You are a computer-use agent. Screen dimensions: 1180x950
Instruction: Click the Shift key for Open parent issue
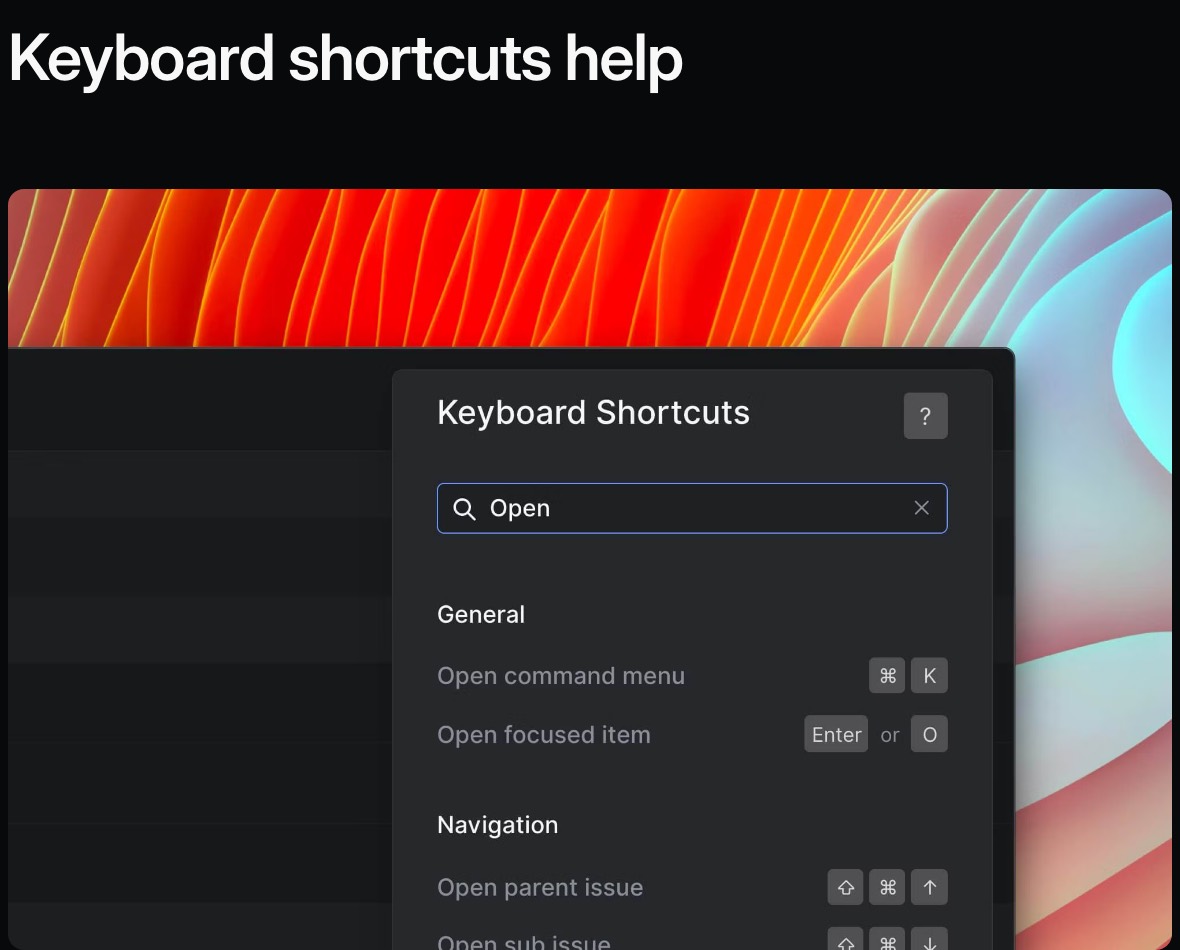tap(846, 887)
